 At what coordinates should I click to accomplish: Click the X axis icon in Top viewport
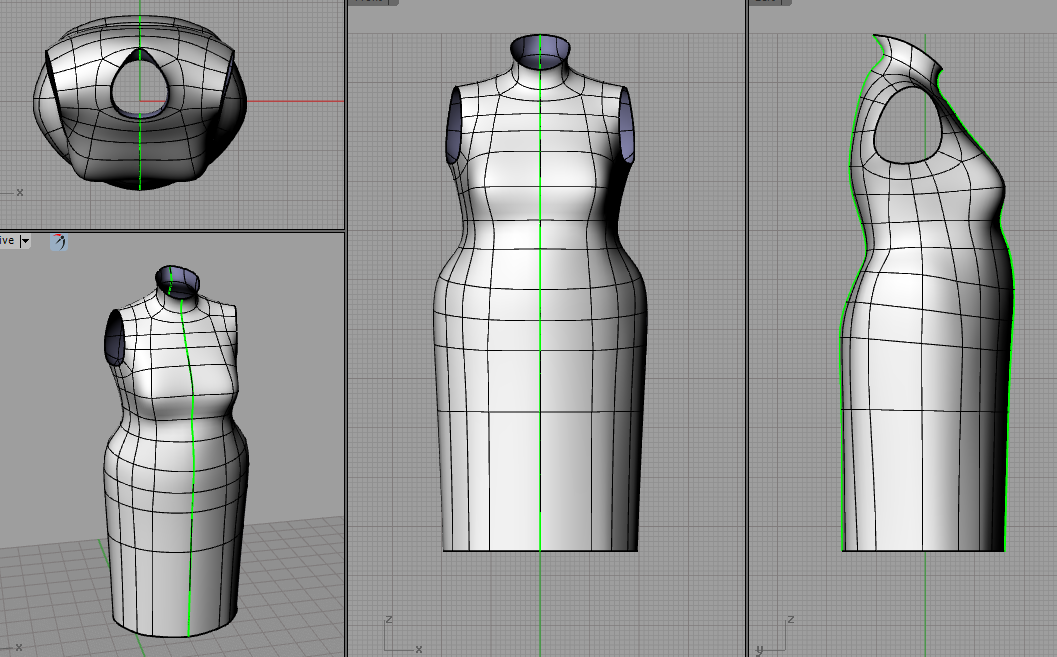(12, 190)
